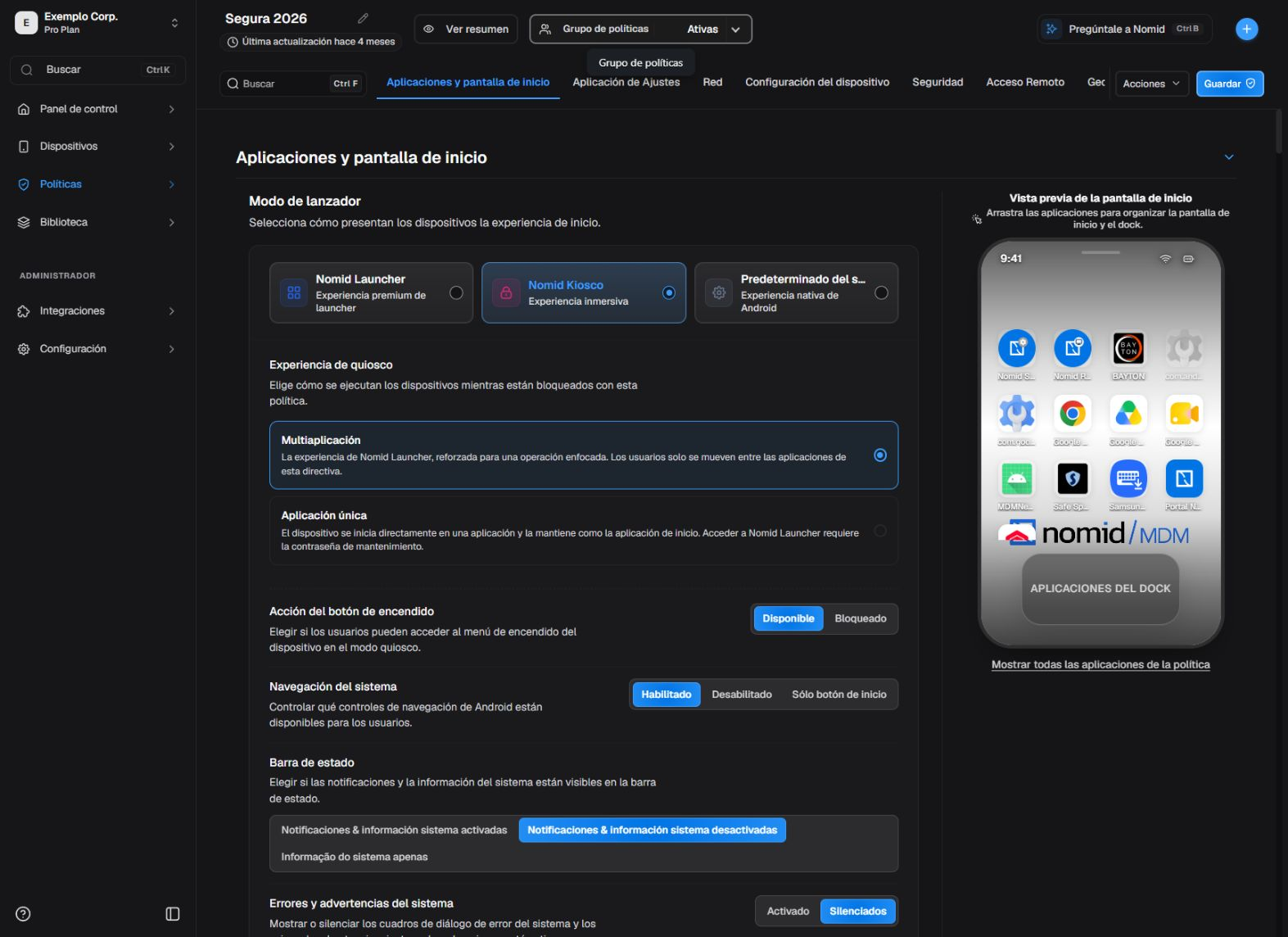Image resolution: width=1288 pixels, height=937 pixels.
Task: Set errors and warnings to Silenciados
Action: 857,911
